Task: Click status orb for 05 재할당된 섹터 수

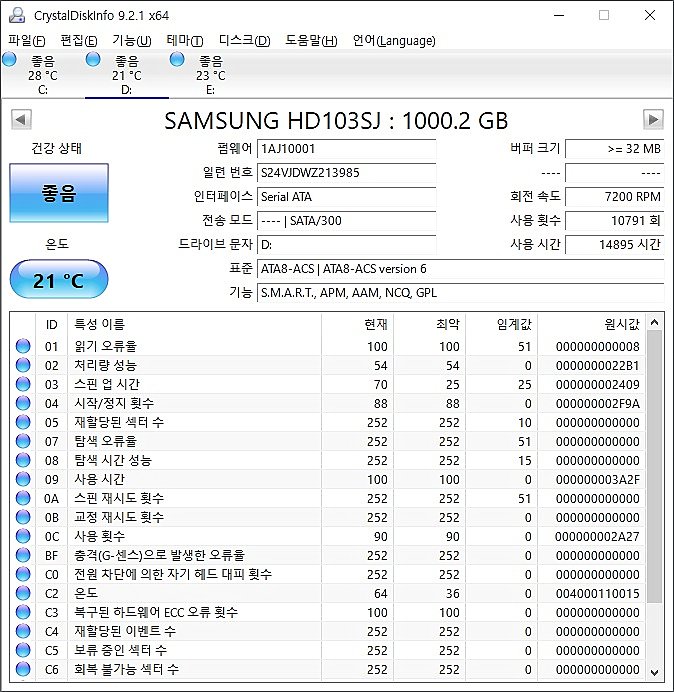Action: click(23, 422)
